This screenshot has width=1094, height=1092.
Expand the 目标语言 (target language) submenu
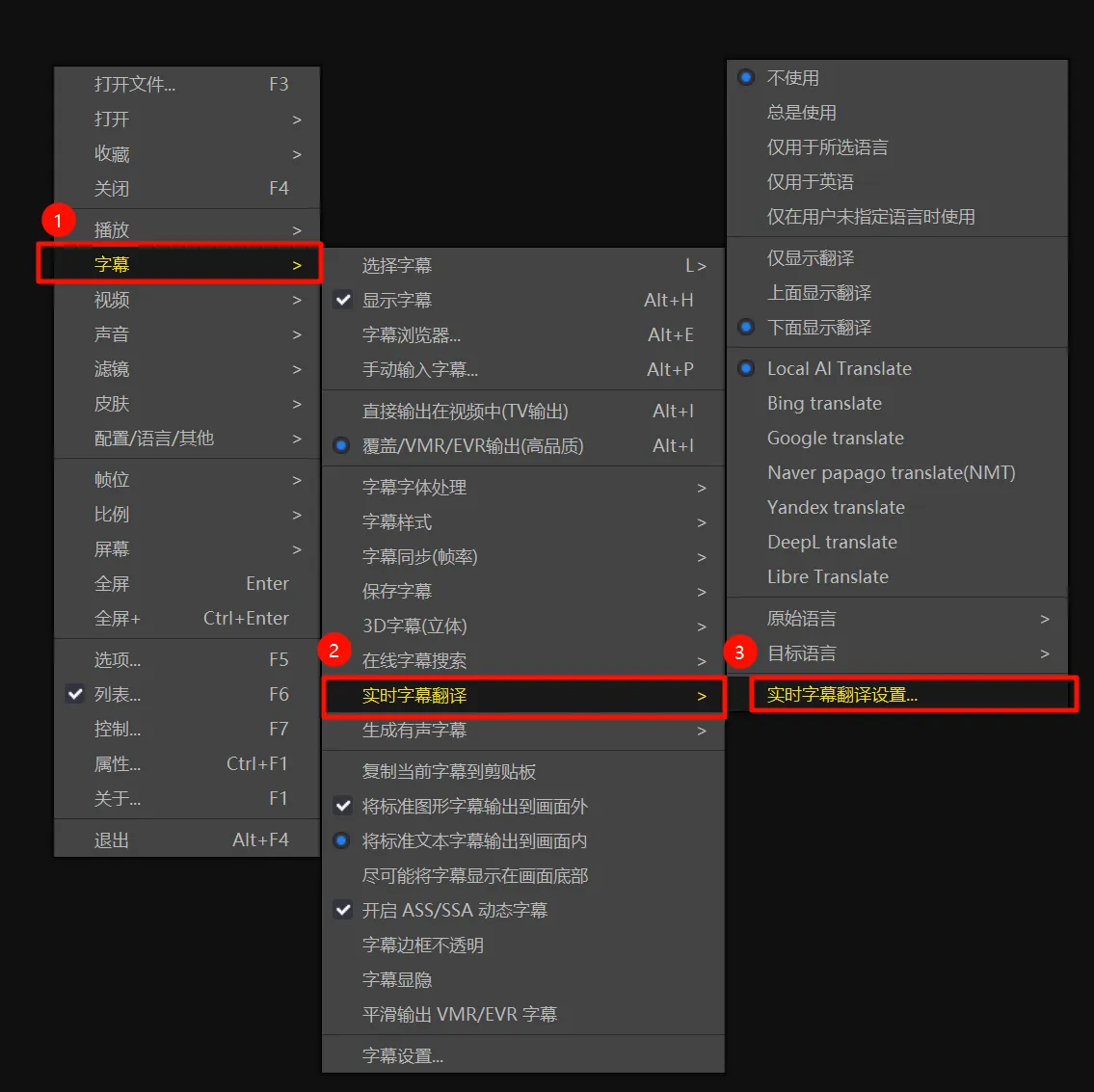[x=802, y=653]
